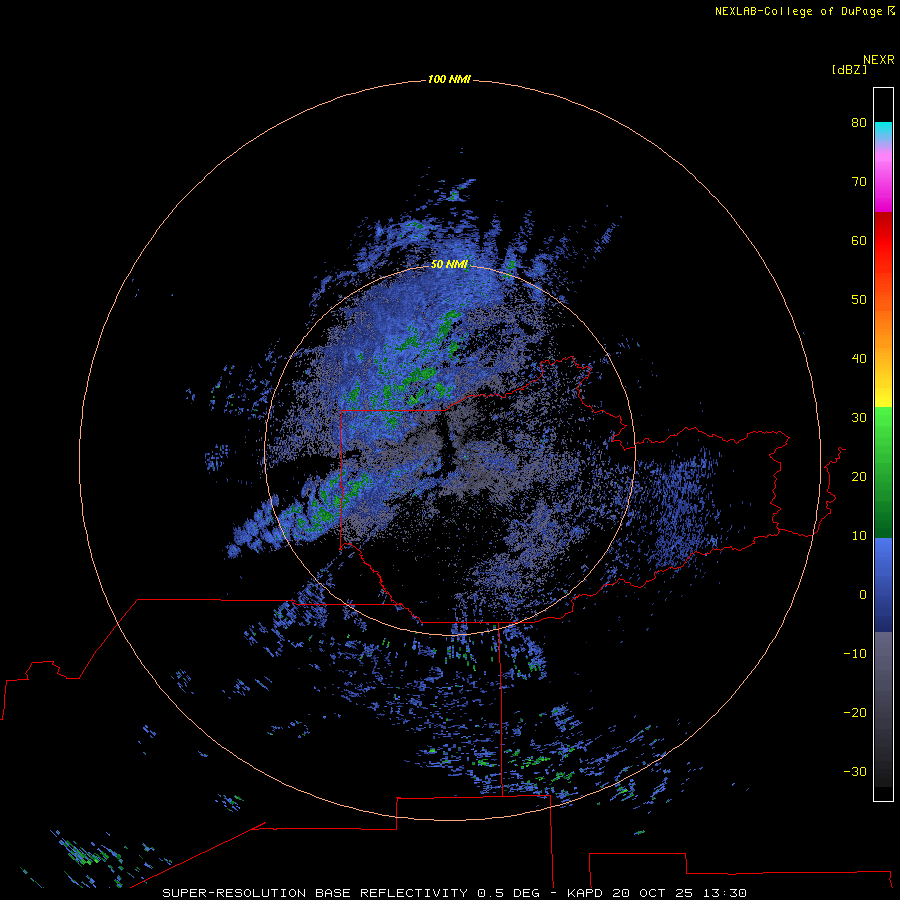Click the 80 dBZ scale value
This screenshot has width=900, height=900.
tap(859, 122)
